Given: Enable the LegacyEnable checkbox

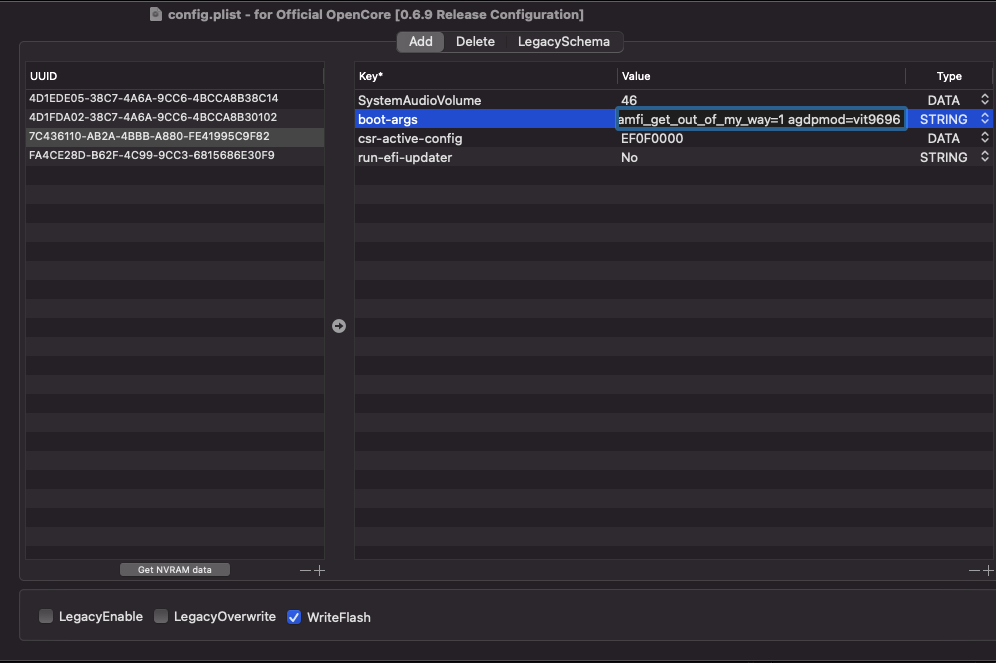Looking at the screenshot, I should click(46, 616).
